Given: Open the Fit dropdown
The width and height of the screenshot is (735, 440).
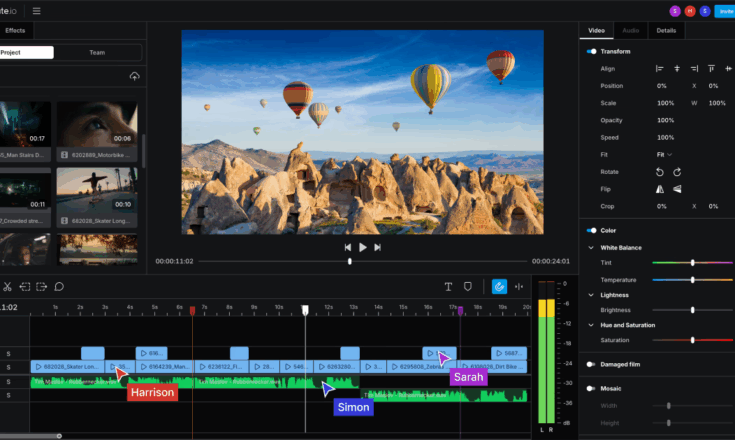Looking at the screenshot, I should (x=664, y=155).
